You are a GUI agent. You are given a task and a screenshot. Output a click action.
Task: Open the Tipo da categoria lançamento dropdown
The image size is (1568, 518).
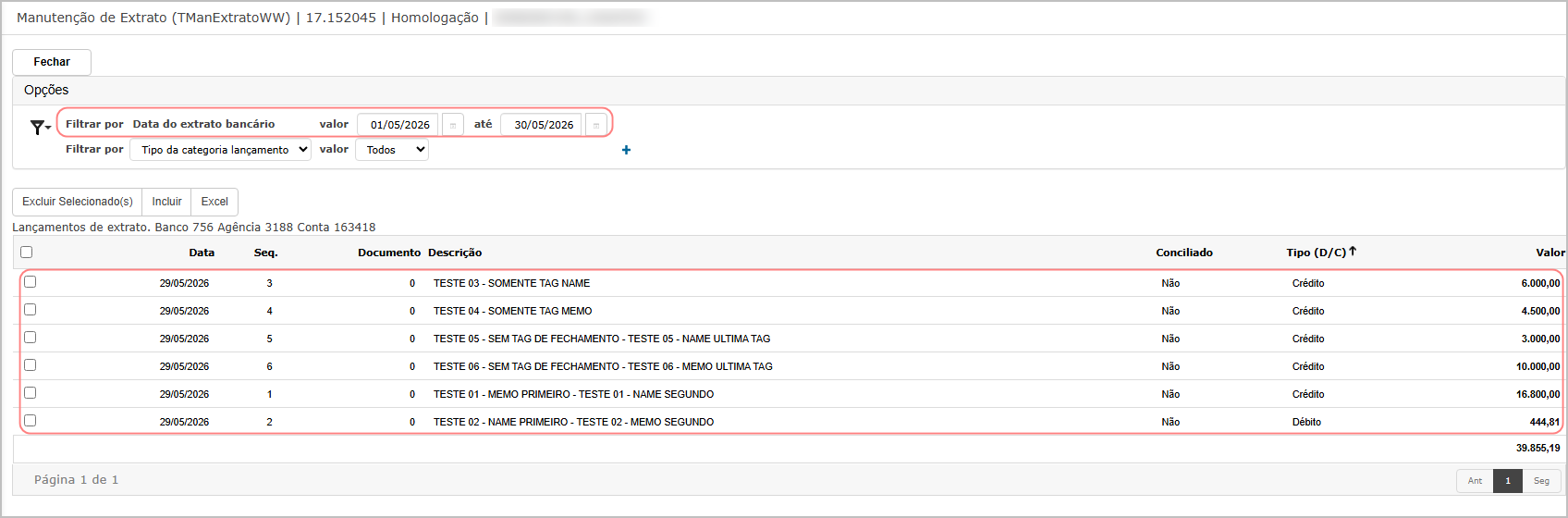220,150
